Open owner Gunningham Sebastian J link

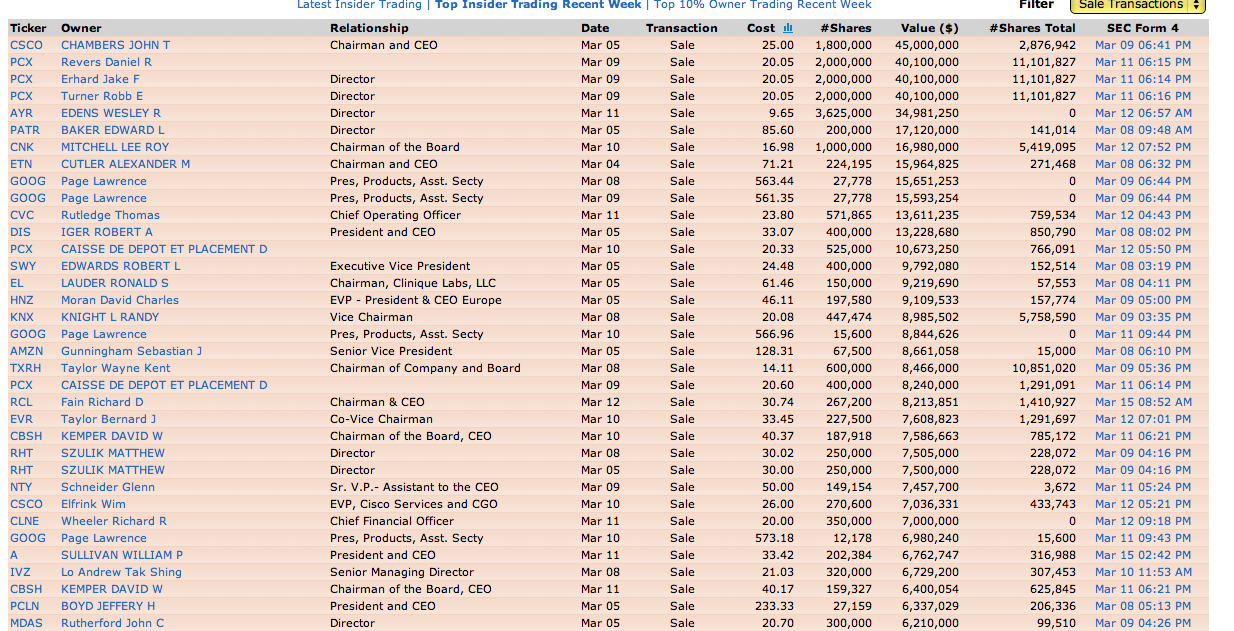click(131, 351)
